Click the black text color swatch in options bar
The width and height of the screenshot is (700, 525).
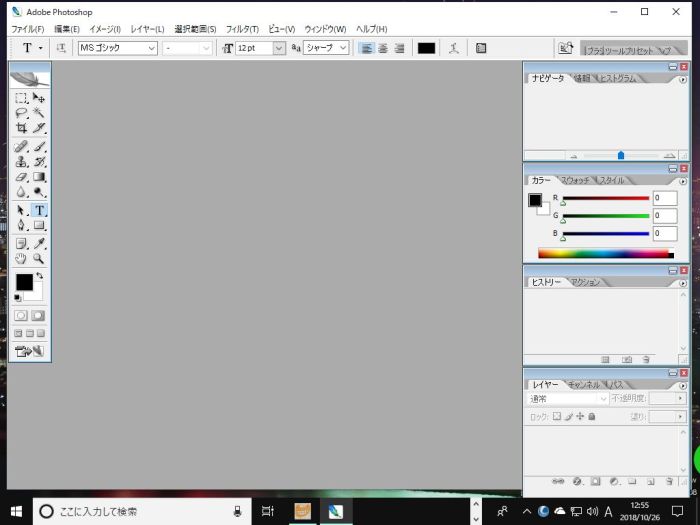click(426, 47)
